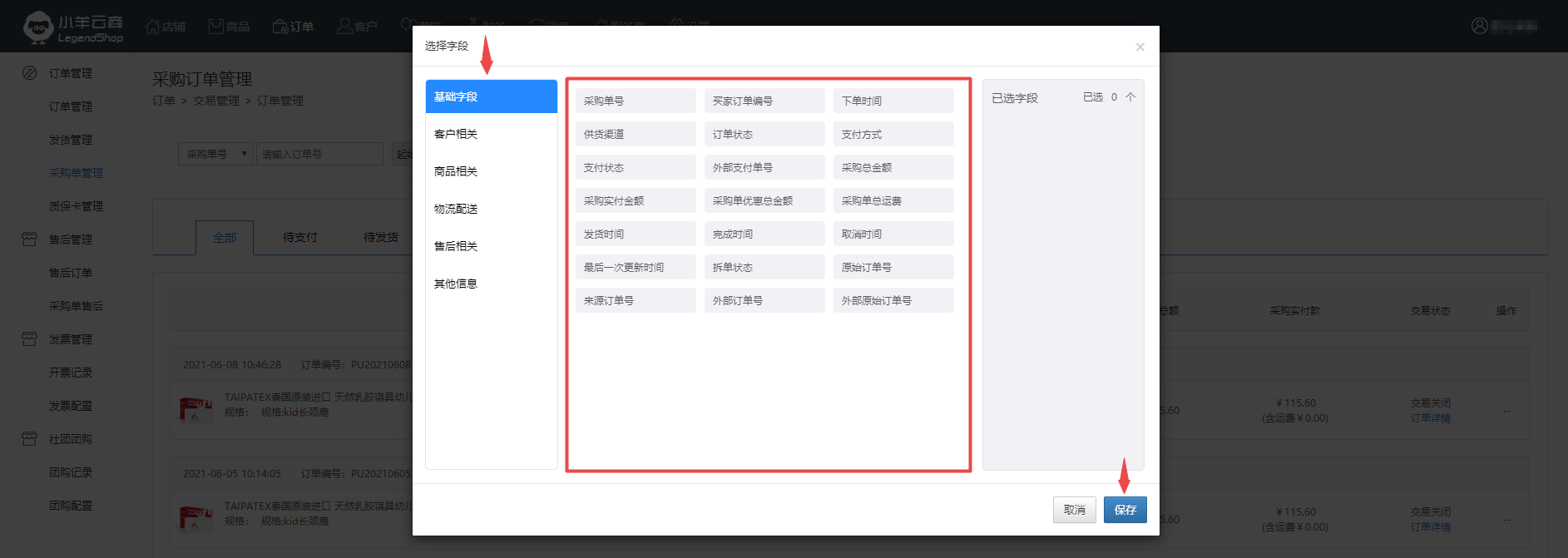Click the 保存 button
1568x558 pixels.
point(1125,510)
